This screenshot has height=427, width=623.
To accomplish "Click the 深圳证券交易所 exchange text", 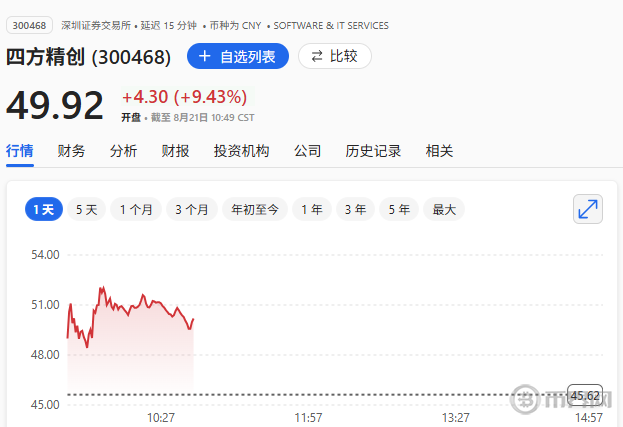I will tap(96, 25).
